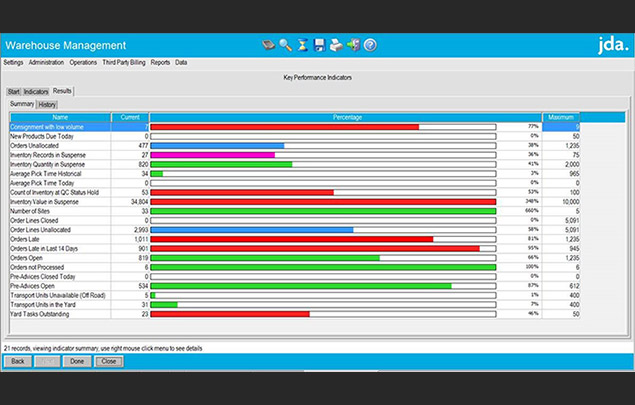Open the Third Party Billing menu
The image size is (635, 405).
click(124, 62)
